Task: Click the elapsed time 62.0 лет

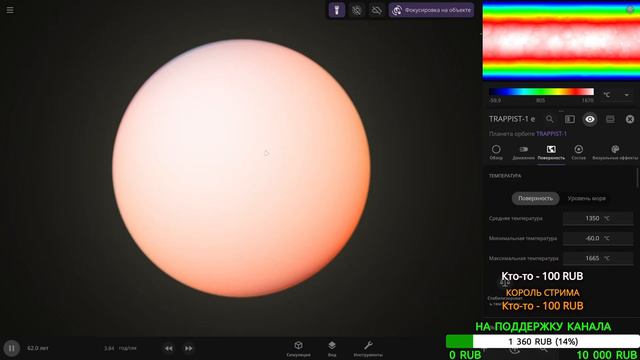Action: [38, 348]
